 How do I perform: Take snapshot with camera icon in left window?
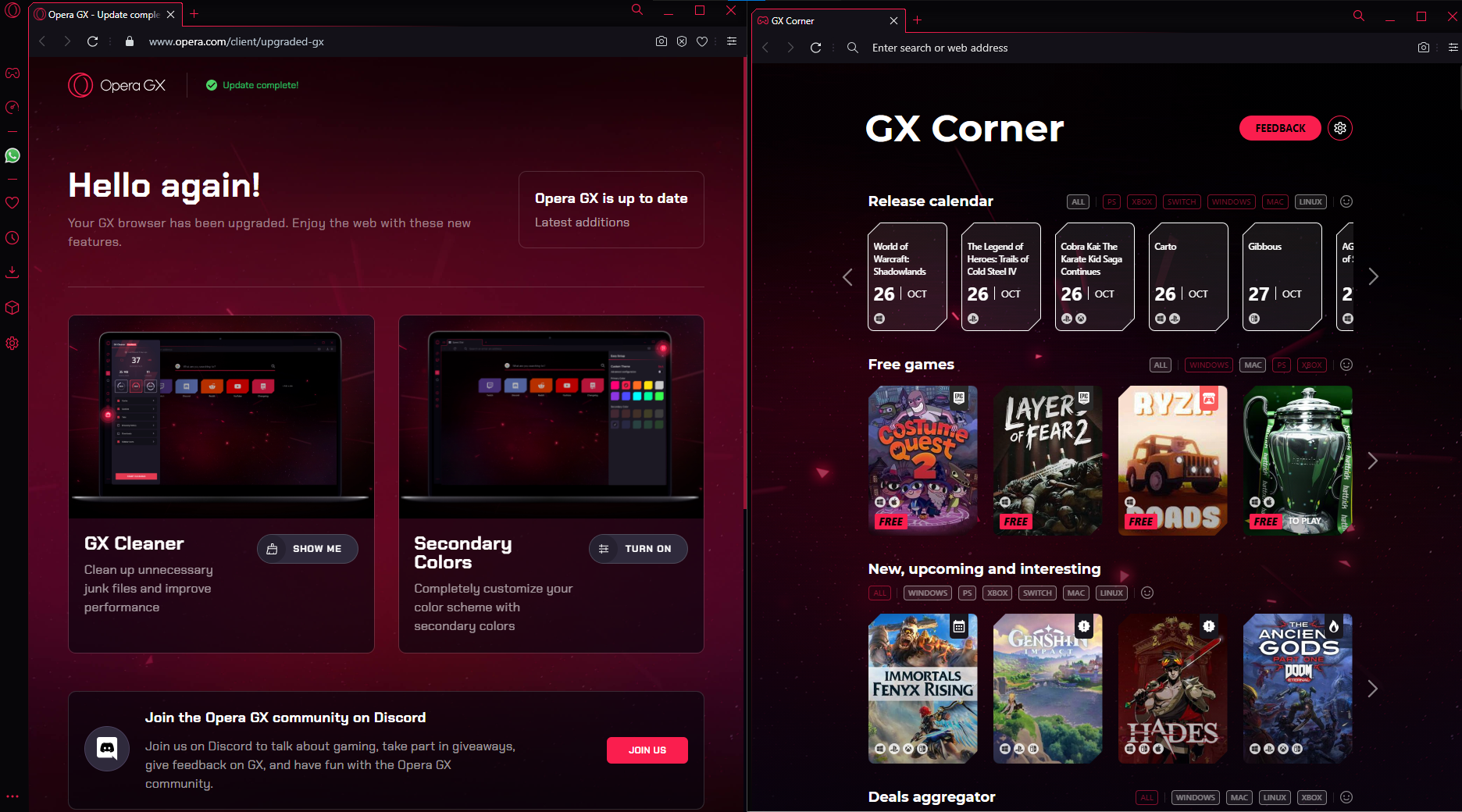point(661,41)
